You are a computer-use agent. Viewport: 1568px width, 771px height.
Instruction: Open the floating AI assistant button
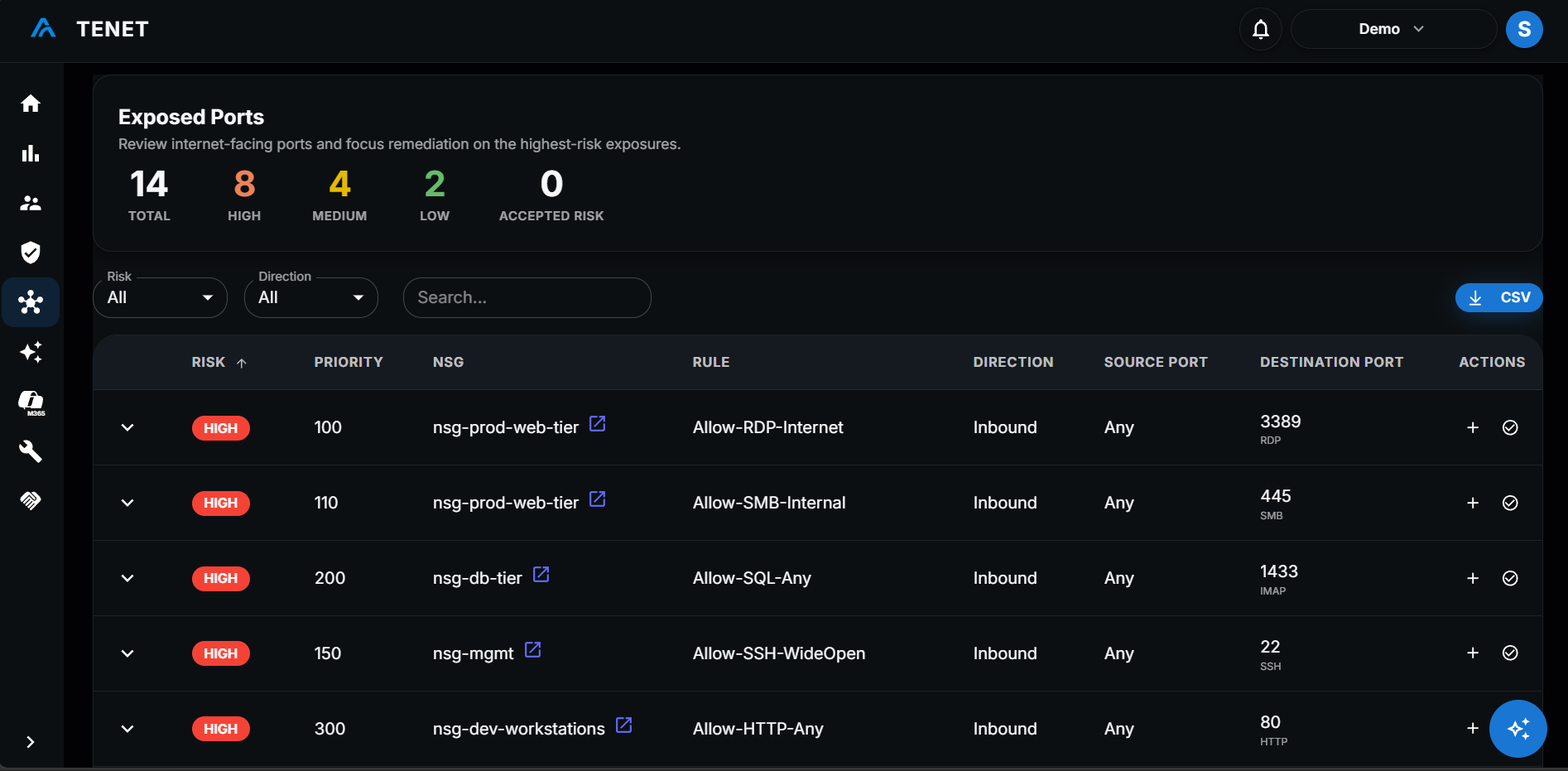click(1517, 729)
